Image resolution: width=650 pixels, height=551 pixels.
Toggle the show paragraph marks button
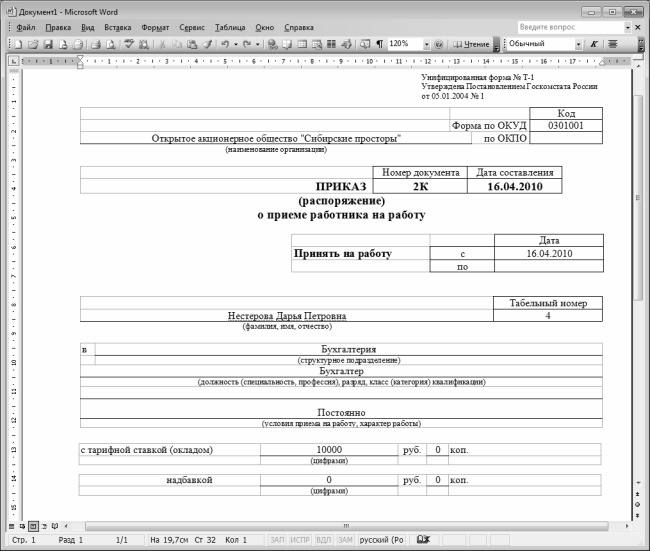[x=379, y=45]
